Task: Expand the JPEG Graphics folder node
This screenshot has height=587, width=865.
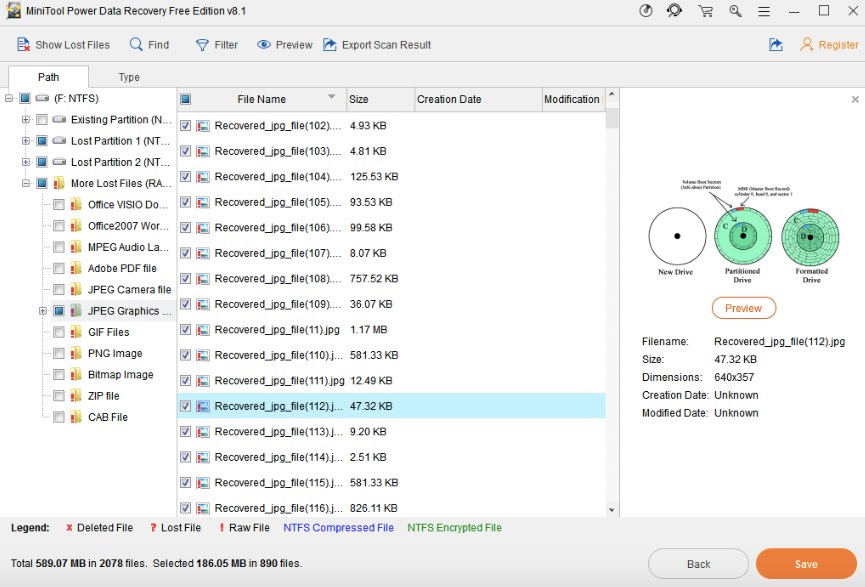Action: pyautogui.click(x=43, y=311)
